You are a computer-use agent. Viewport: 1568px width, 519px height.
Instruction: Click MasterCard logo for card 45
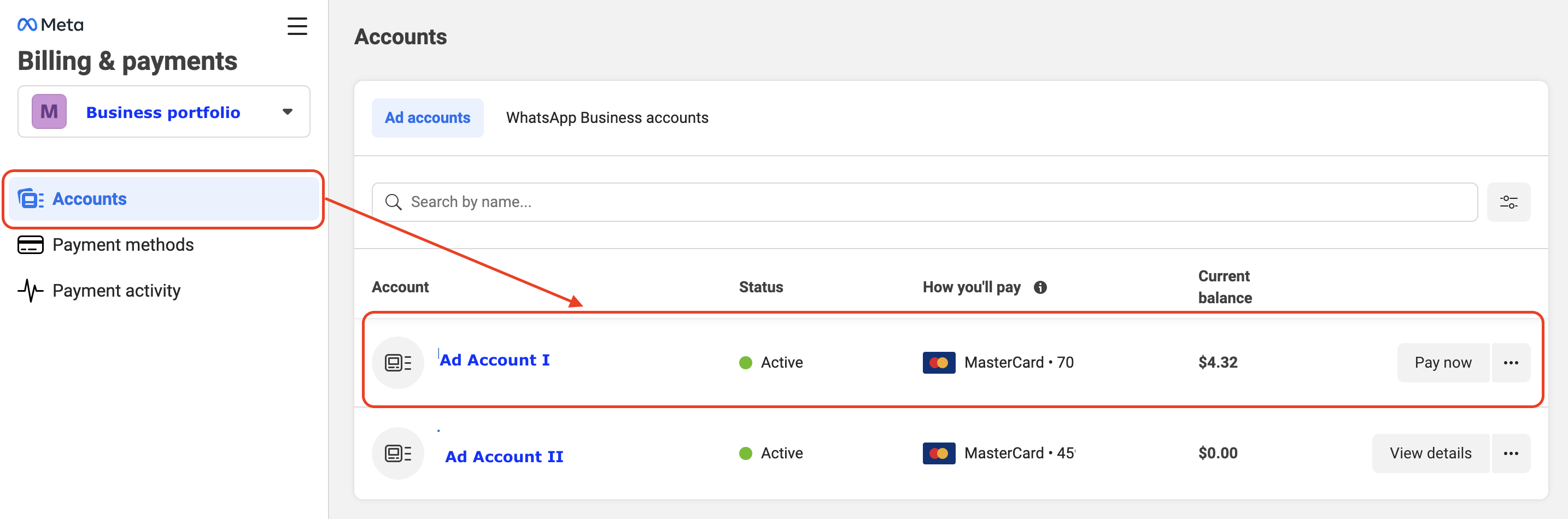(939, 453)
